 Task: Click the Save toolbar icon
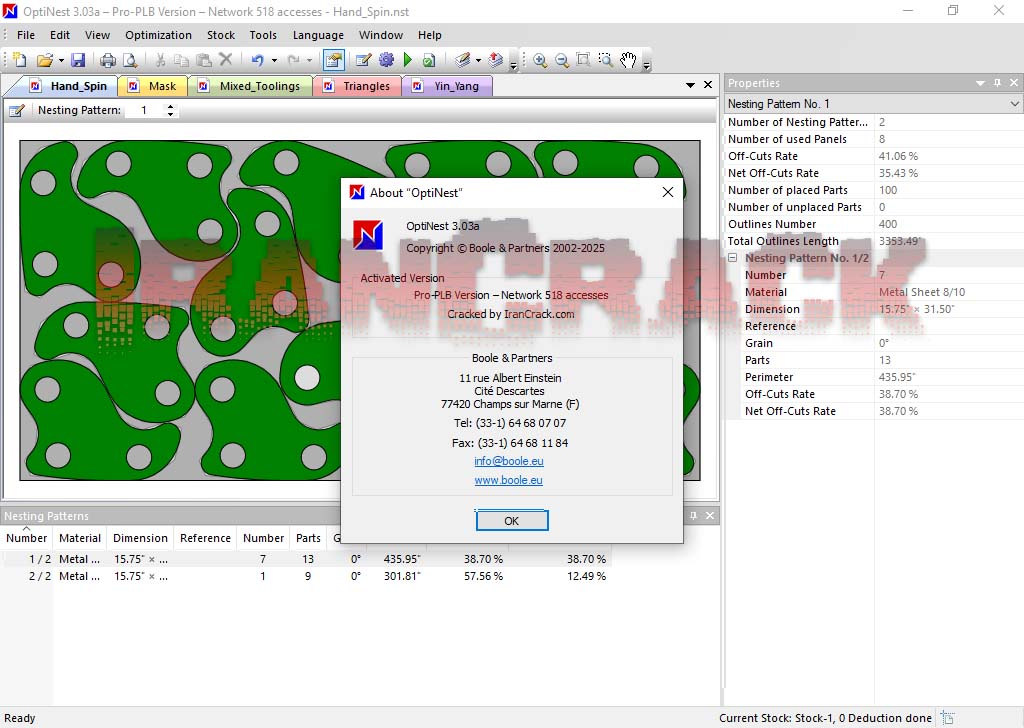(78, 61)
